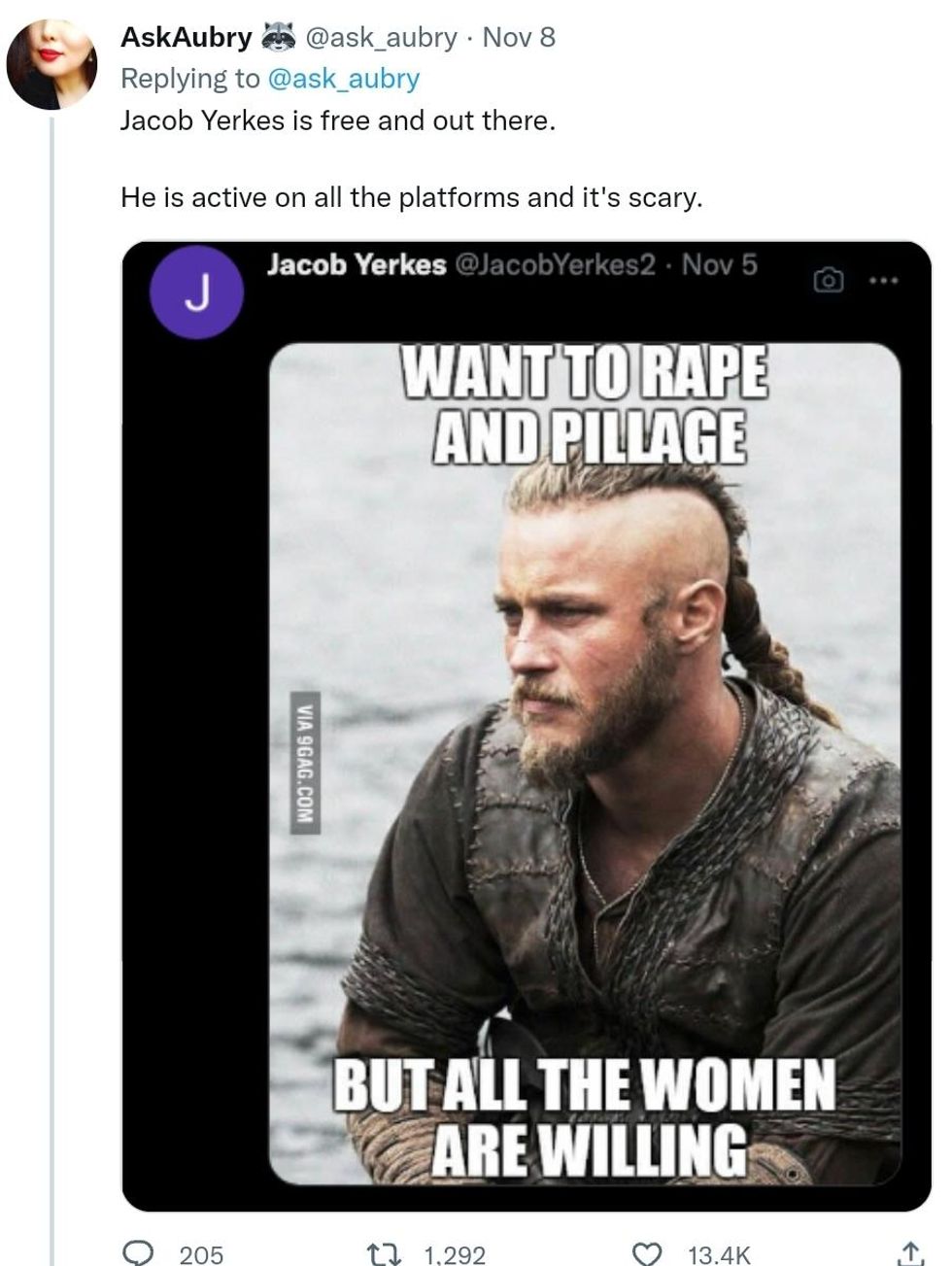Screen dimensions: 952x1266
Task: Click the AskAubry display name
Action: (x=186, y=37)
